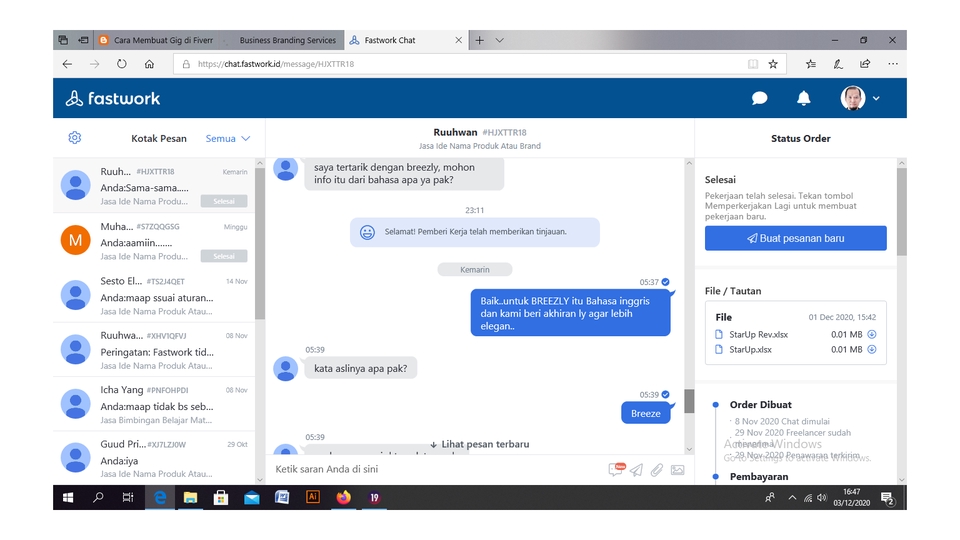Open the Fastwork logo home link
960x540 pixels.
pyautogui.click(x=113, y=99)
